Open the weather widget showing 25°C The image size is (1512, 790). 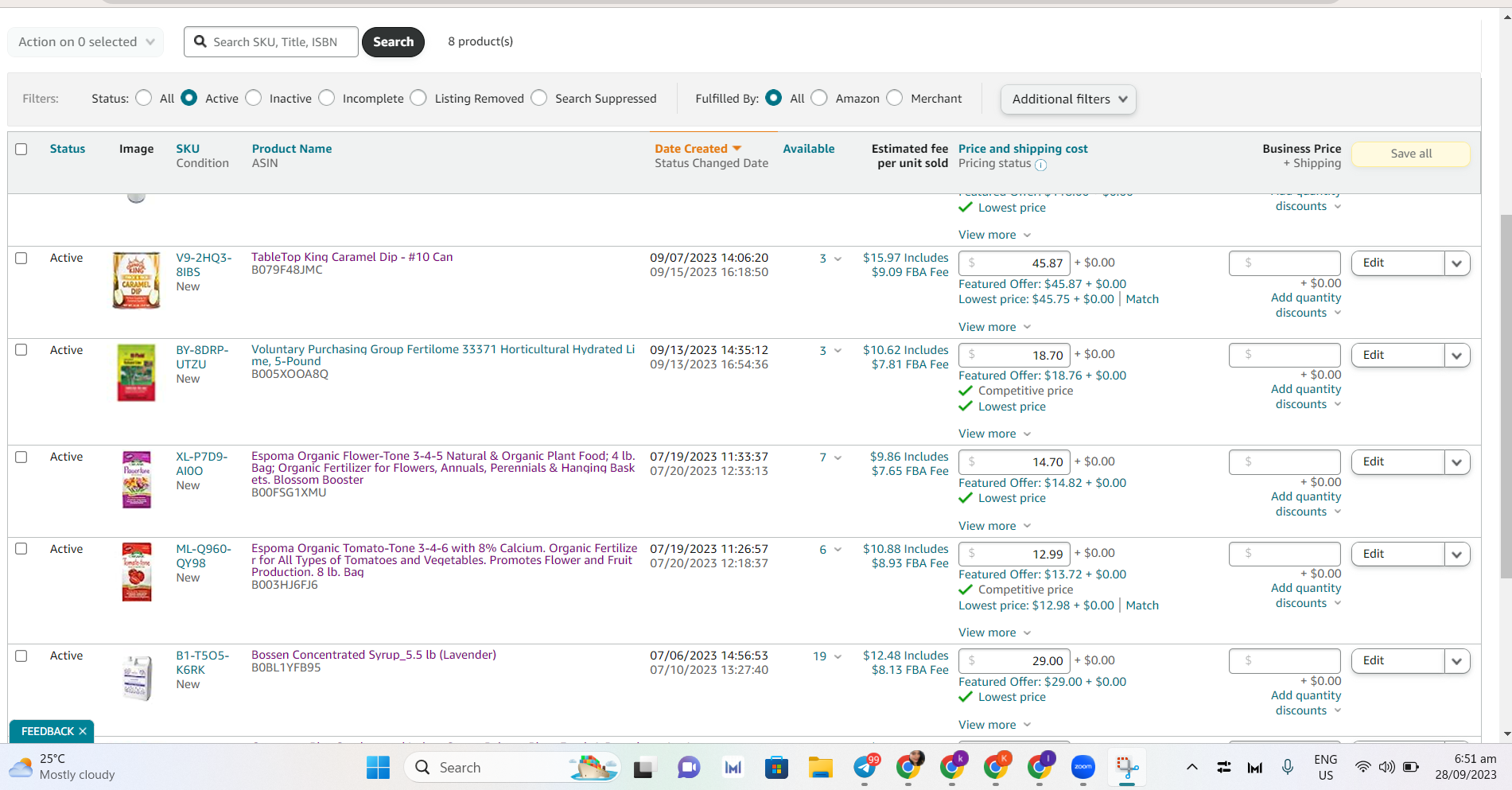(x=62, y=767)
